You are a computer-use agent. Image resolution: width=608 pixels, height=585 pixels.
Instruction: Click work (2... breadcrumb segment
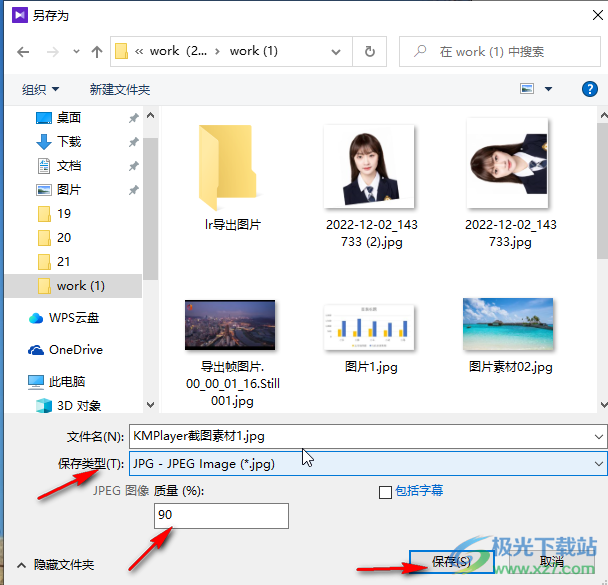tap(178, 51)
